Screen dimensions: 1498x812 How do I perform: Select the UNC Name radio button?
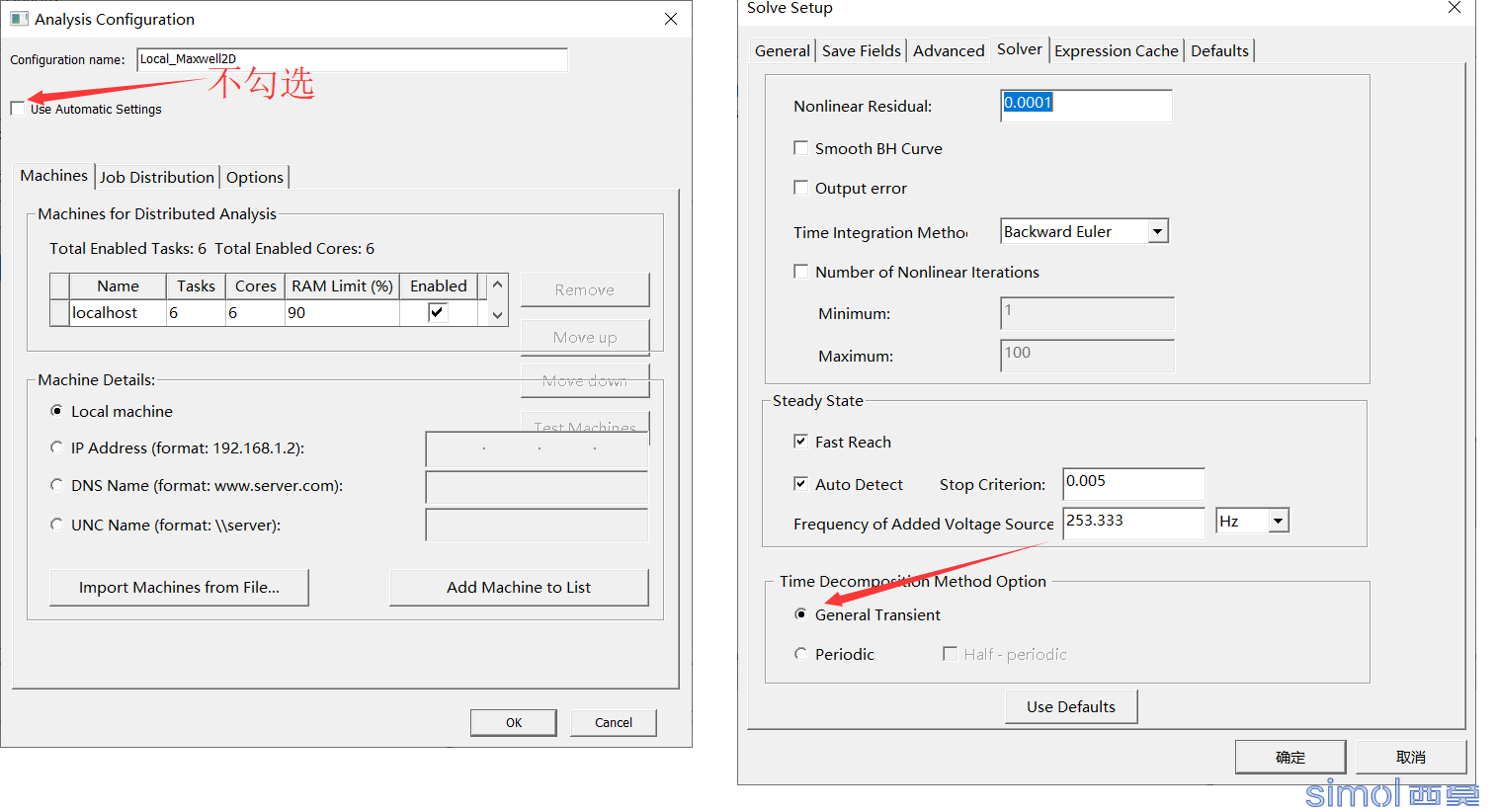(56, 525)
